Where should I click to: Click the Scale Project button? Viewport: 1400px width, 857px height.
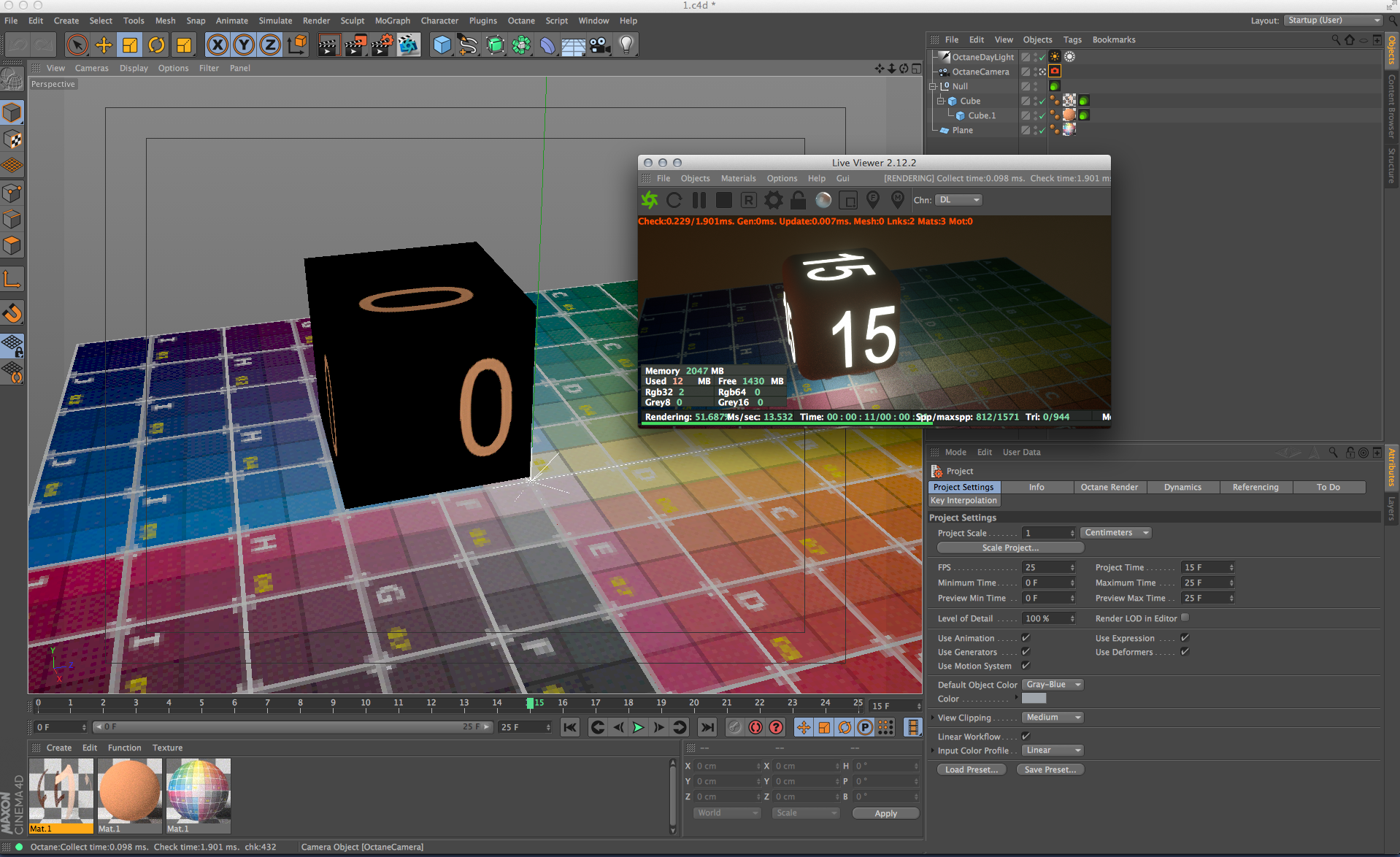(x=1009, y=547)
